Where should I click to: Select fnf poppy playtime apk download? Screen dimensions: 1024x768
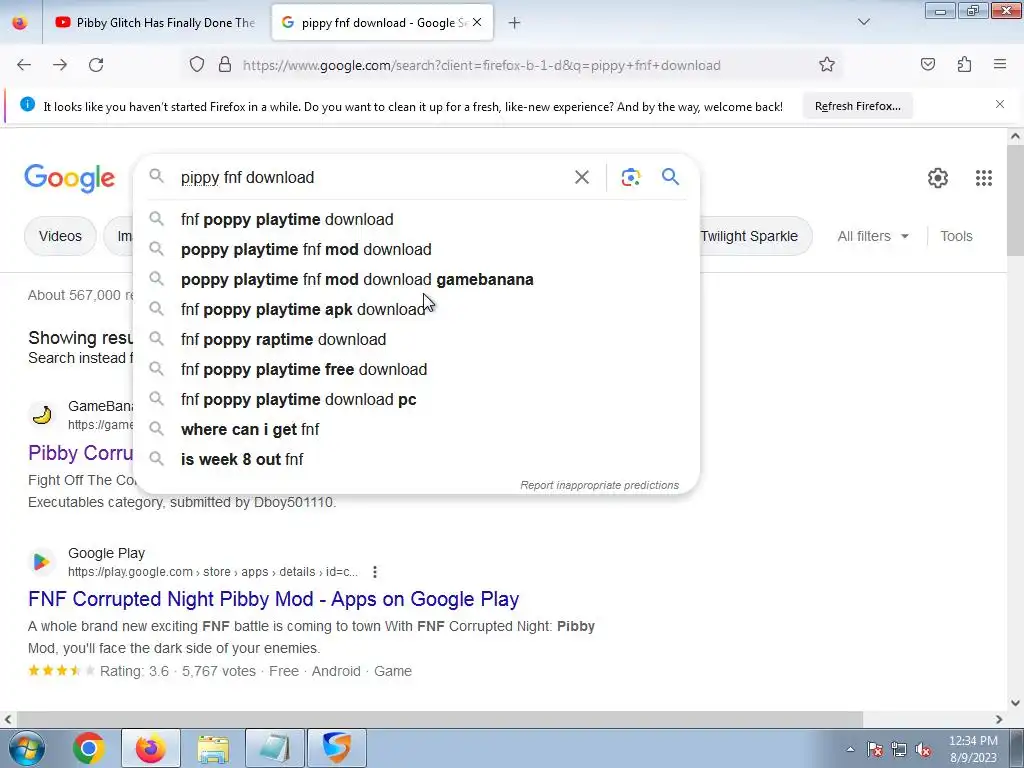416,310
